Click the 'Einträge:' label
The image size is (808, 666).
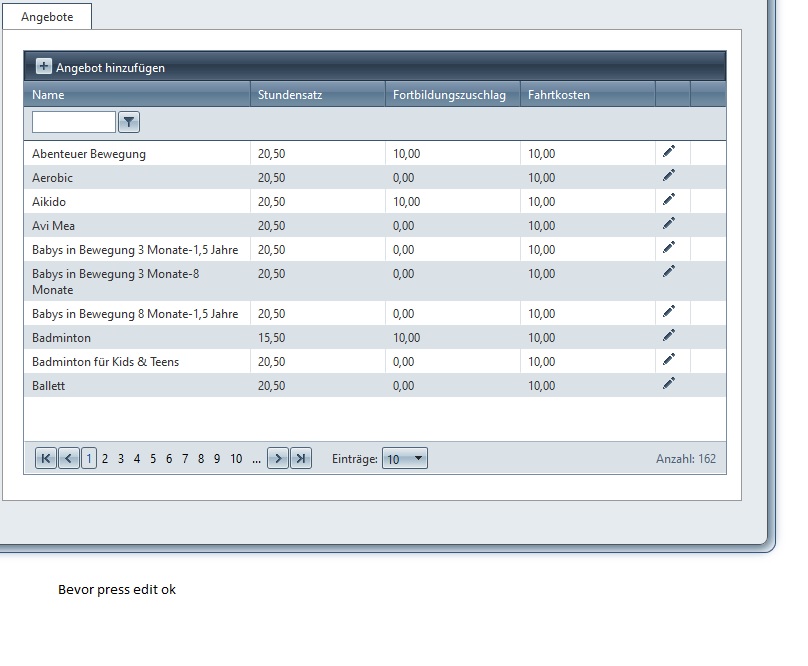coord(355,459)
